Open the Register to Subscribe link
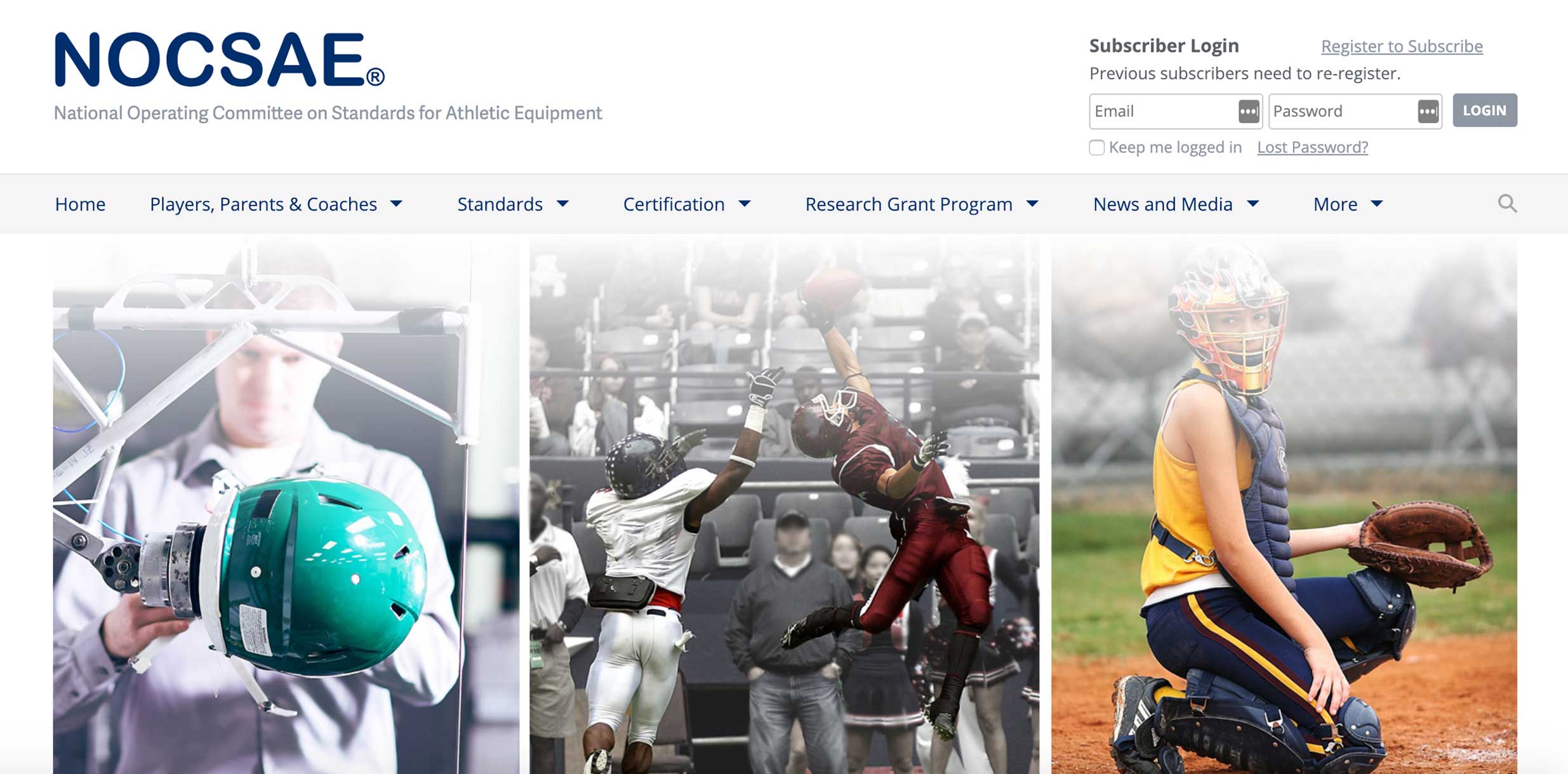The height and width of the screenshot is (774, 1568). pos(1402,46)
